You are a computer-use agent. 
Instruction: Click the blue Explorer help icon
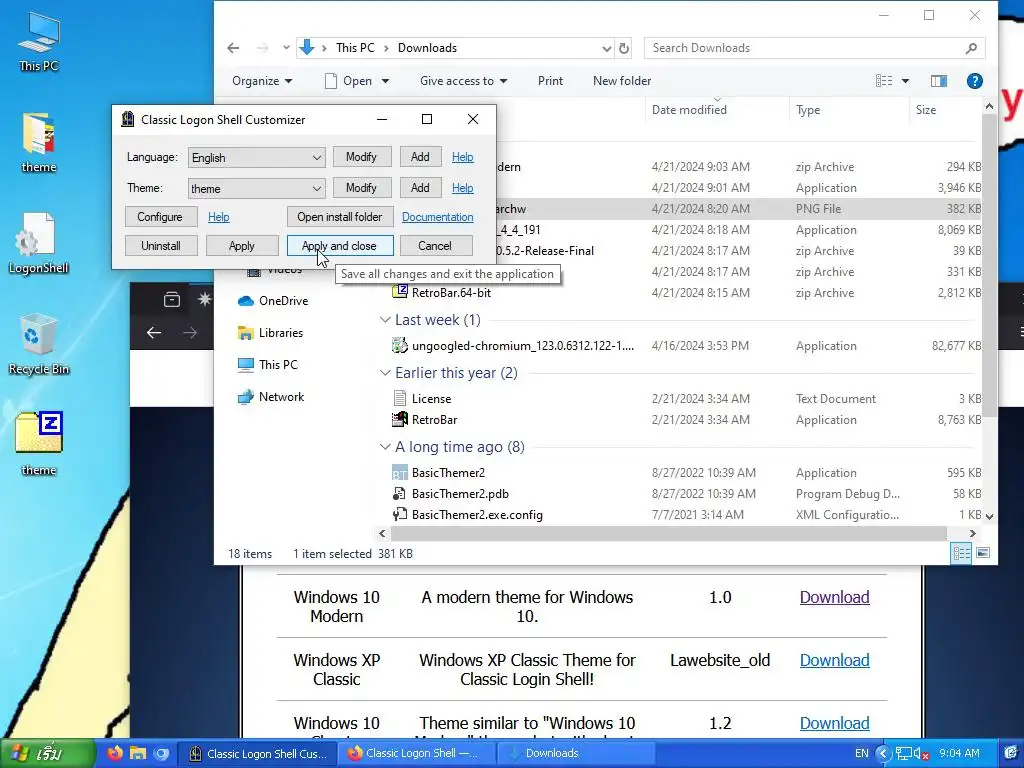pos(974,80)
